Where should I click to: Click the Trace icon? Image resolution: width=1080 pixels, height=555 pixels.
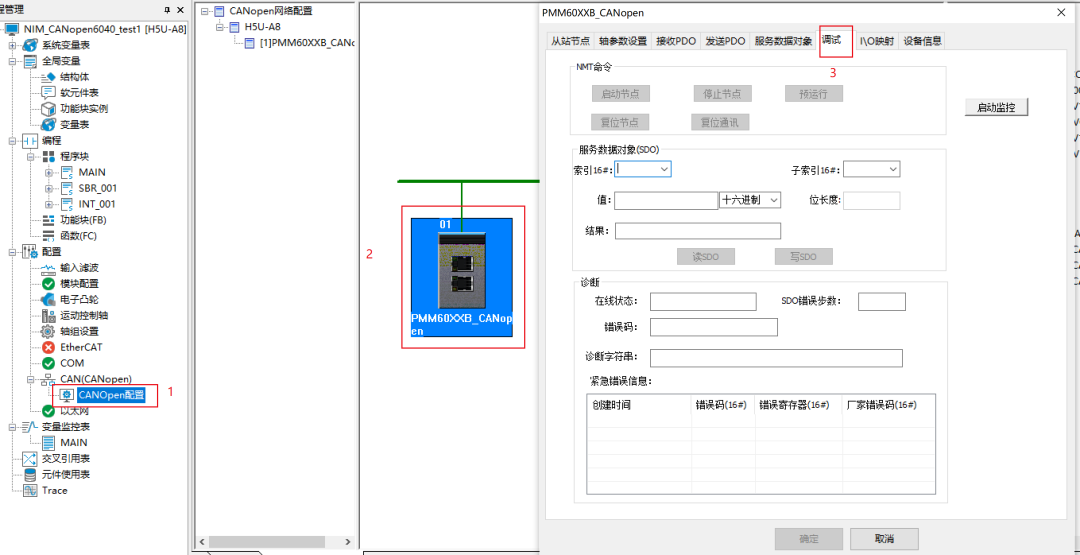click(x=30, y=490)
